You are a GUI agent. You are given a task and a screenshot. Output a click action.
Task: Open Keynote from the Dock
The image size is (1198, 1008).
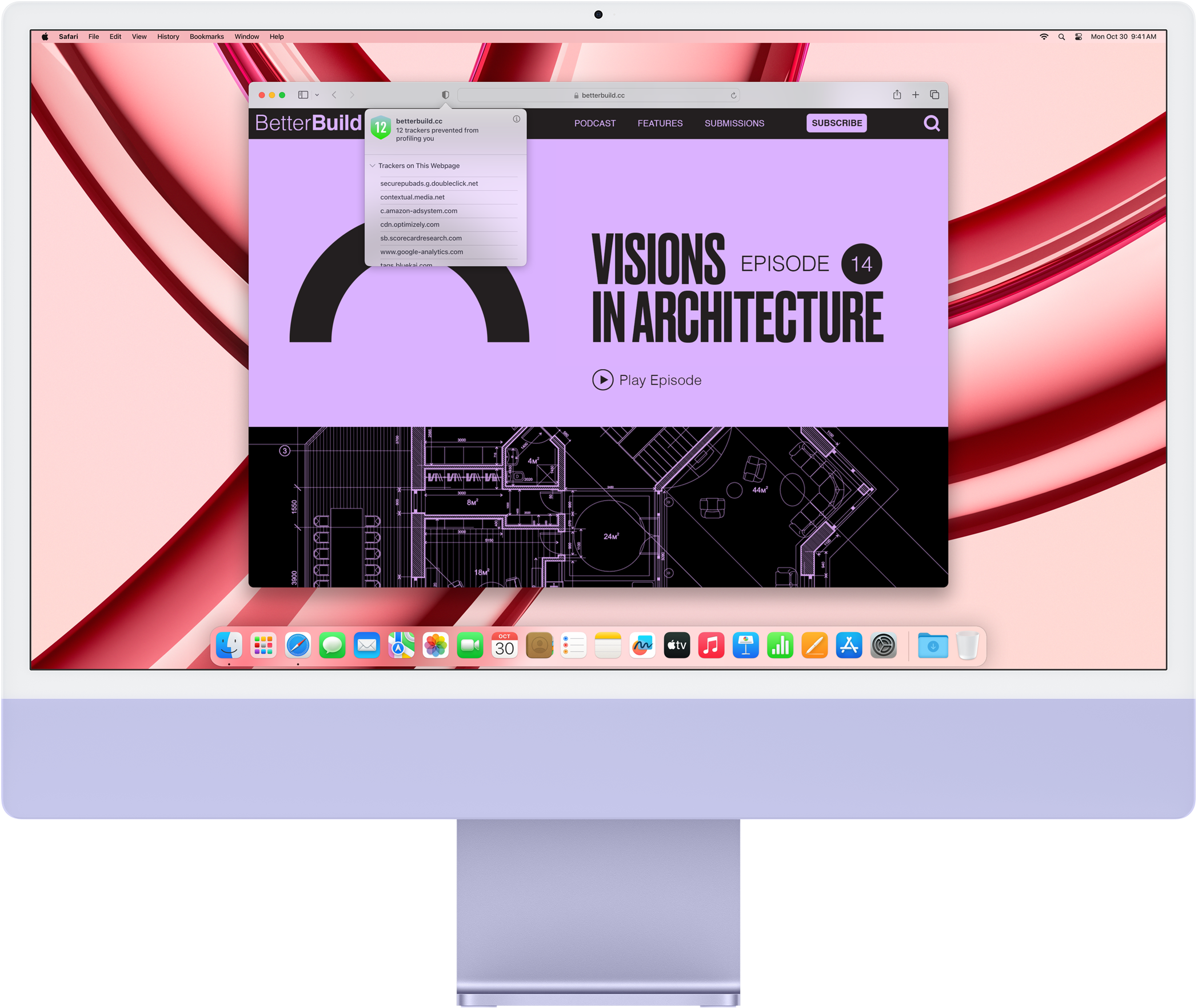746,646
